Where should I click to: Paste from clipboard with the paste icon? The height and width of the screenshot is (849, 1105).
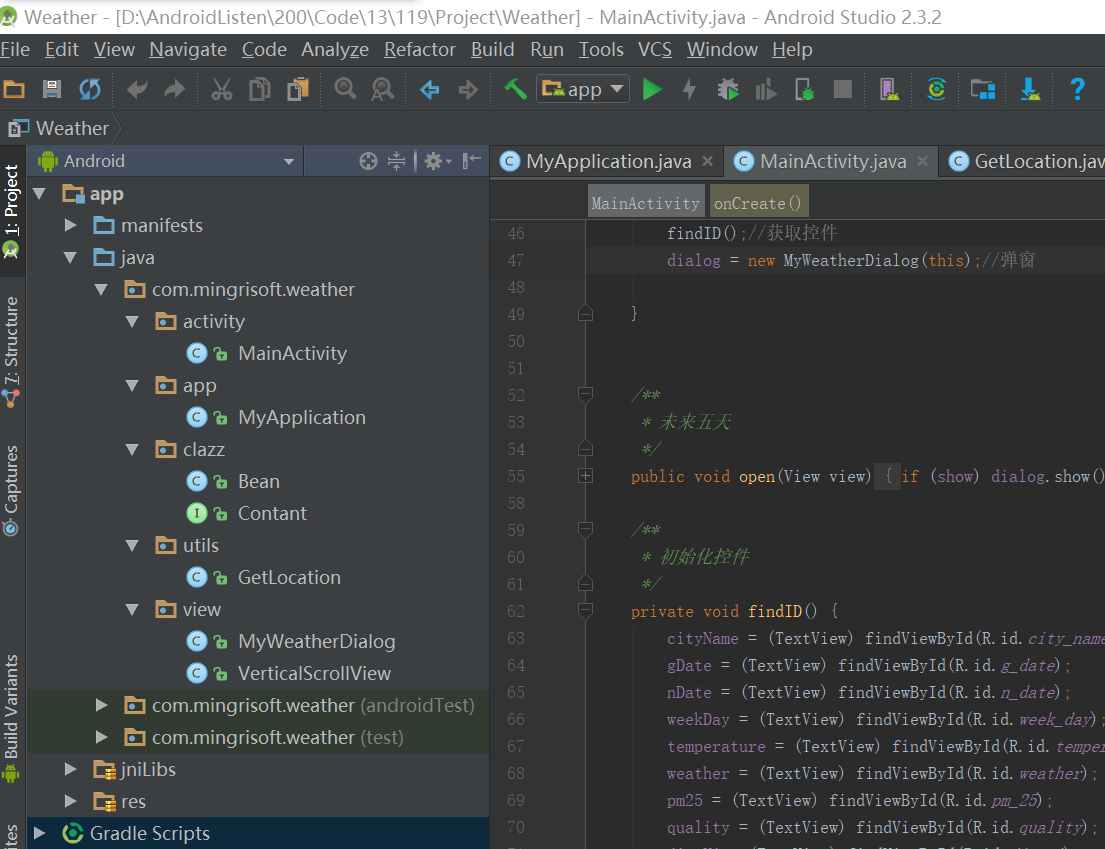coord(298,89)
